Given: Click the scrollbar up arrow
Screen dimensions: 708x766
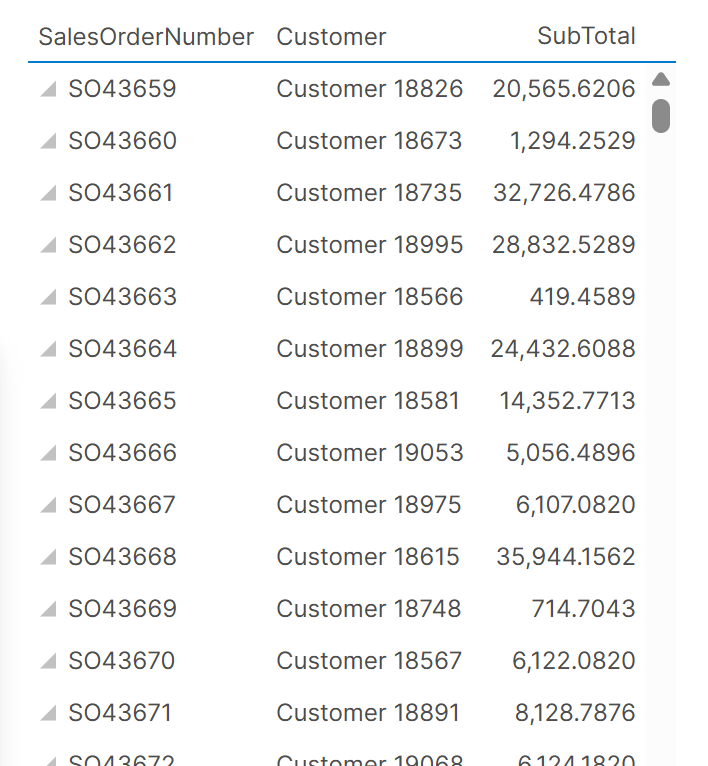Looking at the screenshot, I should [660, 80].
